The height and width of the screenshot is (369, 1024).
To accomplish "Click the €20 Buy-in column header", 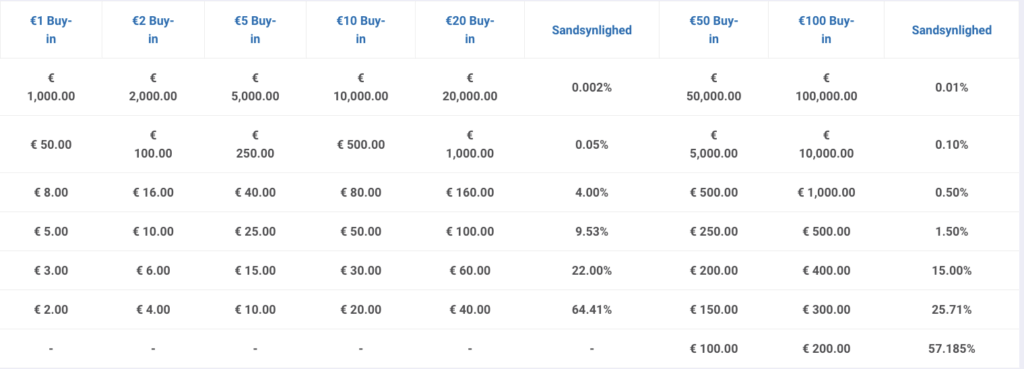I will (x=470, y=29).
